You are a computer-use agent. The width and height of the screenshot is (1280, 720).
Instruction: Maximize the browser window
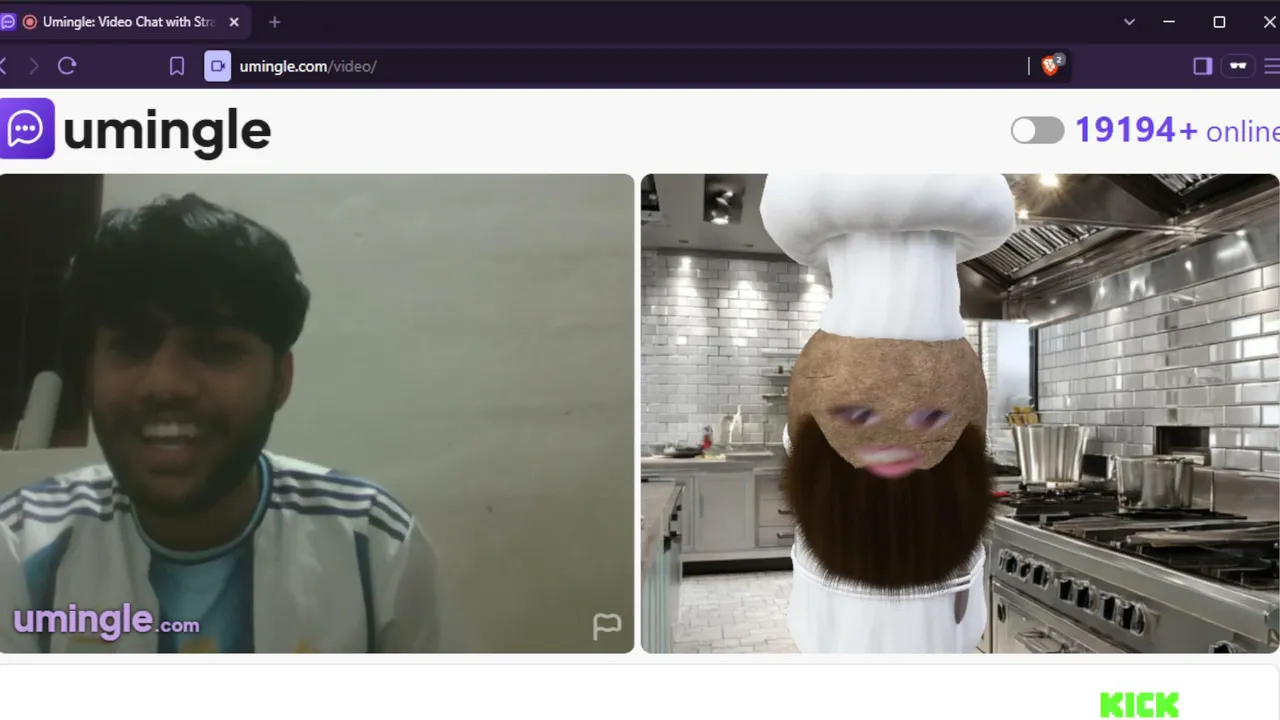[x=1219, y=22]
